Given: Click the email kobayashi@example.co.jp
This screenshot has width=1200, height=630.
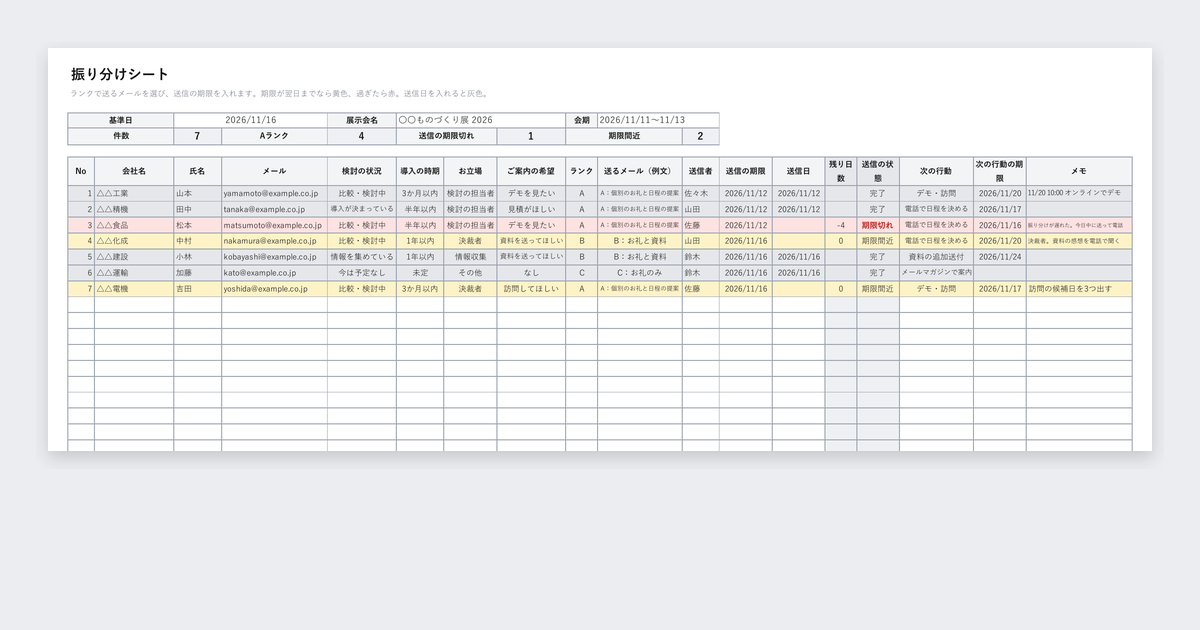Looking at the screenshot, I should coord(274,257).
